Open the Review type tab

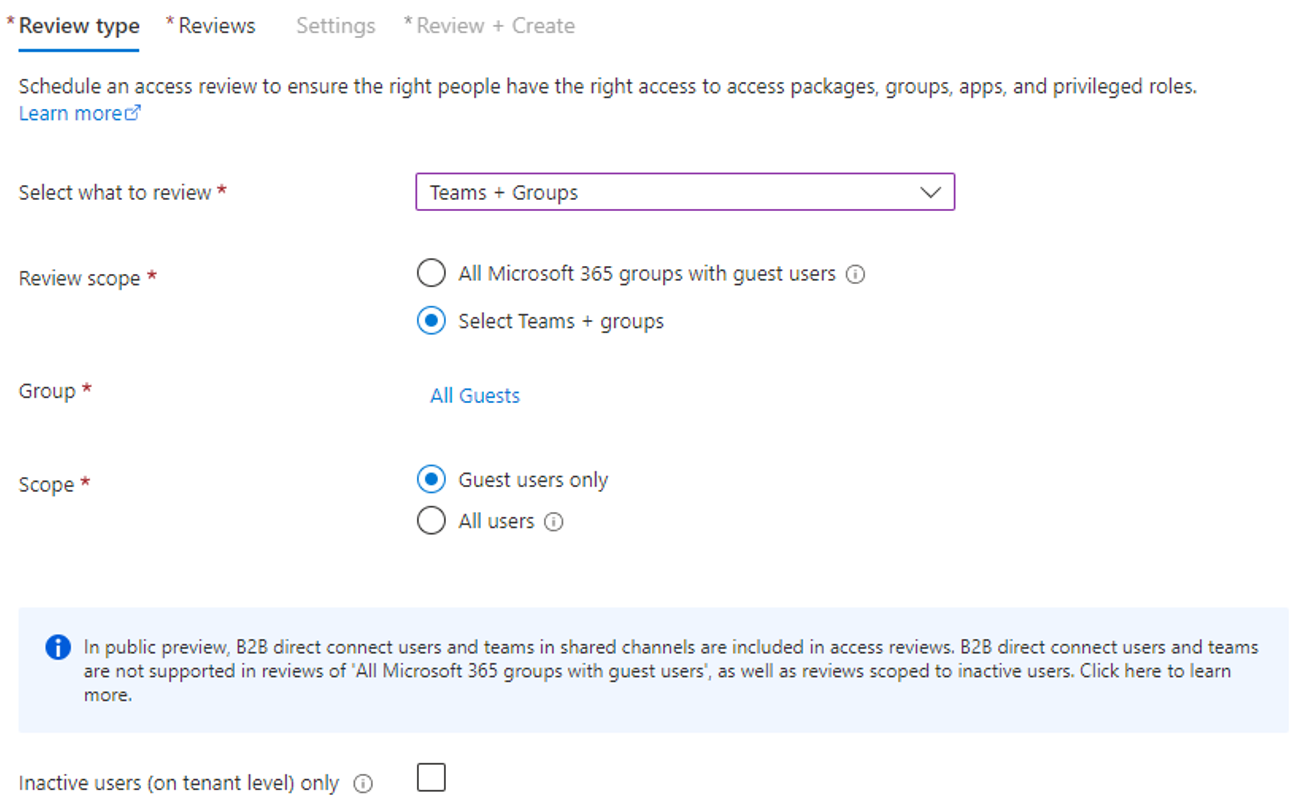point(79,26)
